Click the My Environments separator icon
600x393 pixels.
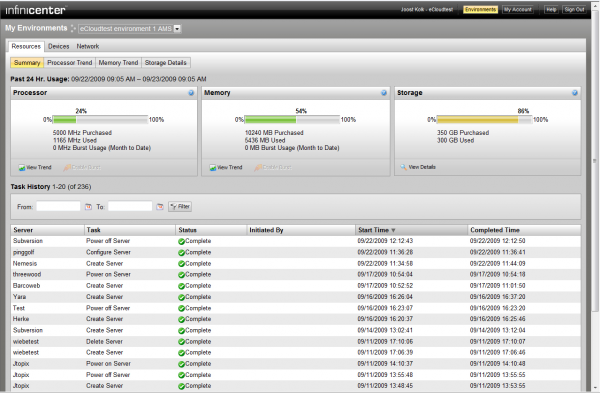point(73,29)
